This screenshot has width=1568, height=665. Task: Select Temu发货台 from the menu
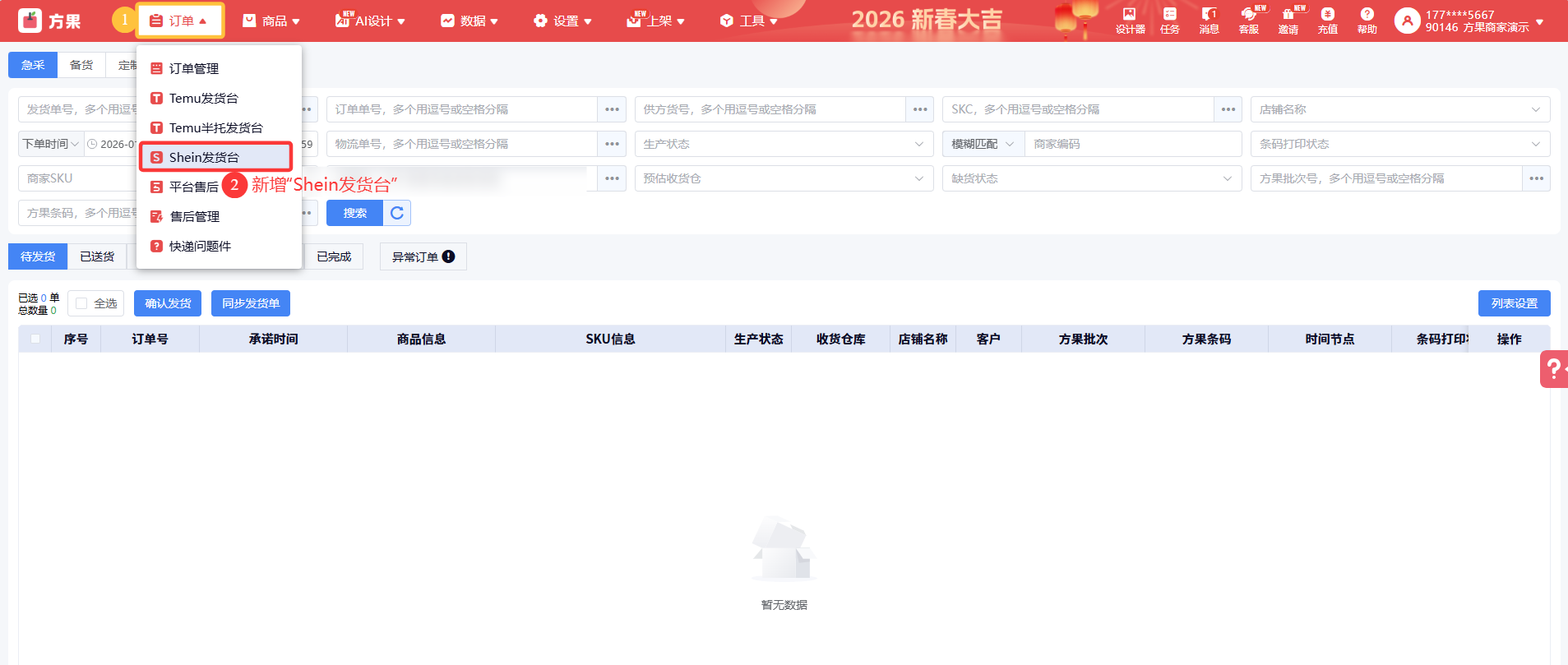pos(219,98)
